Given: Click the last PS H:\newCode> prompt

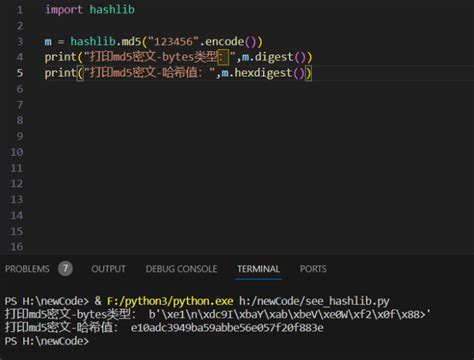Looking at the screenshot, I should click(x=47, y=341).
